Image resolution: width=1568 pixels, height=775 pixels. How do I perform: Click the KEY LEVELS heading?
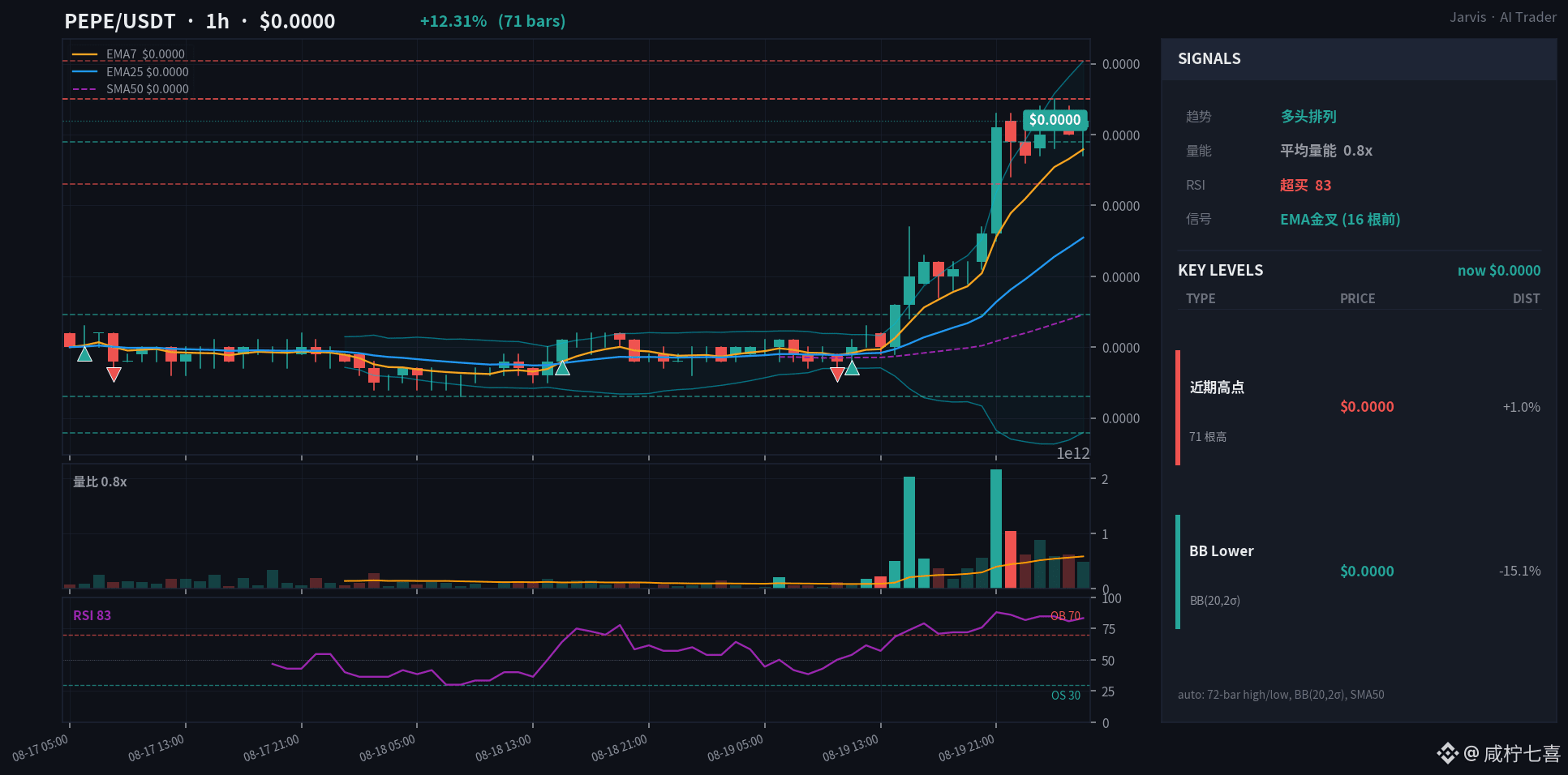(x=1221, y=270)
